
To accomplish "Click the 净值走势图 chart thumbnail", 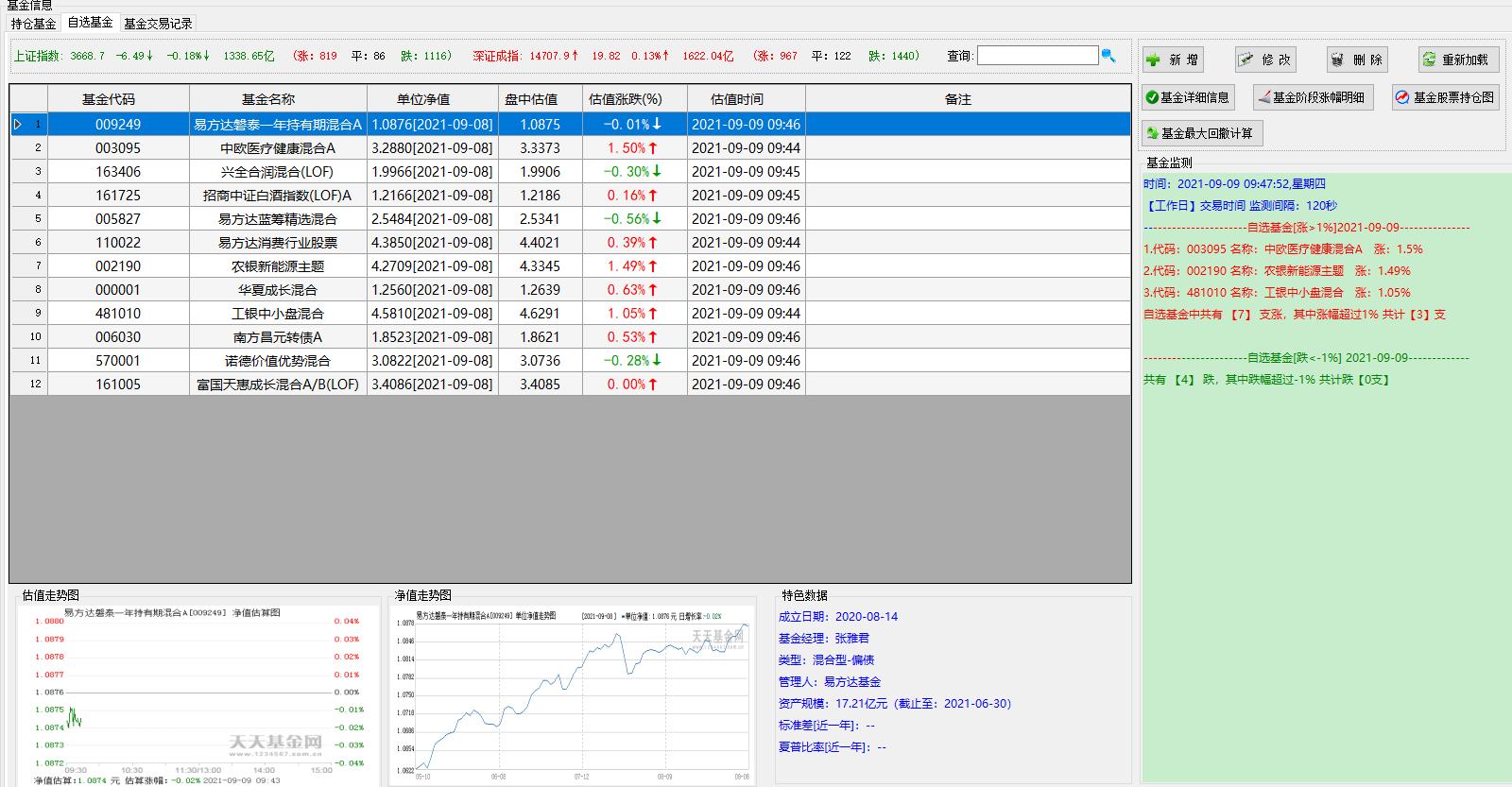I will click(x=573, y=694).
